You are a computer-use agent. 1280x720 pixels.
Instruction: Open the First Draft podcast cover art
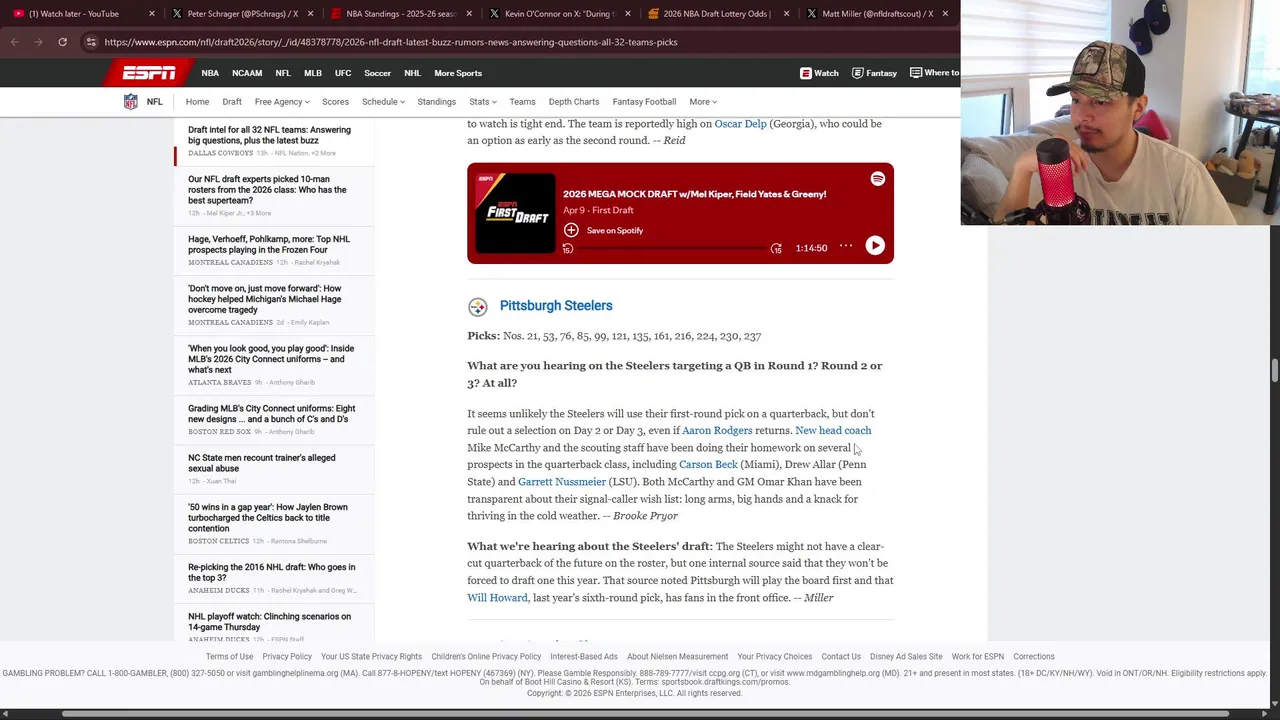click(x=516, y=214)
